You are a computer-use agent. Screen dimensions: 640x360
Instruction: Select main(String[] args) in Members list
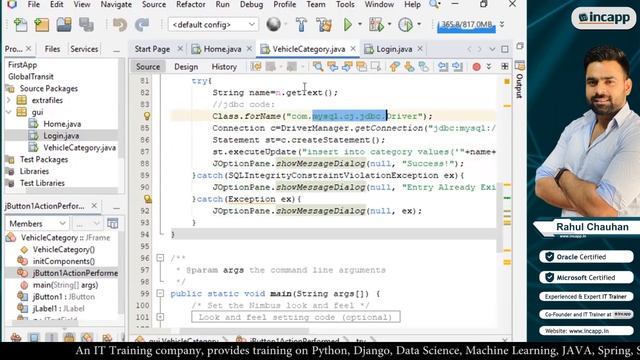point(65,284)
